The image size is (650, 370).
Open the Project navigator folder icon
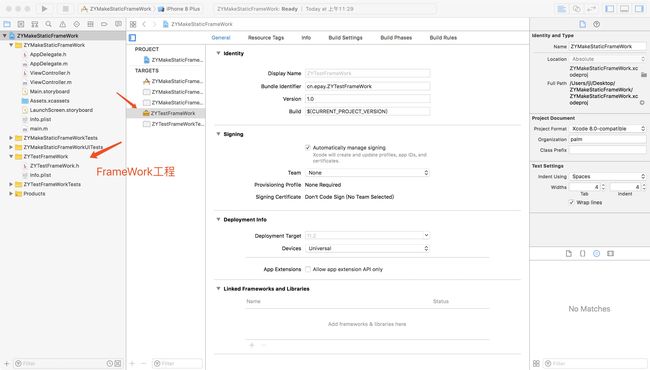pyautogui.click(x=7, y=24)
